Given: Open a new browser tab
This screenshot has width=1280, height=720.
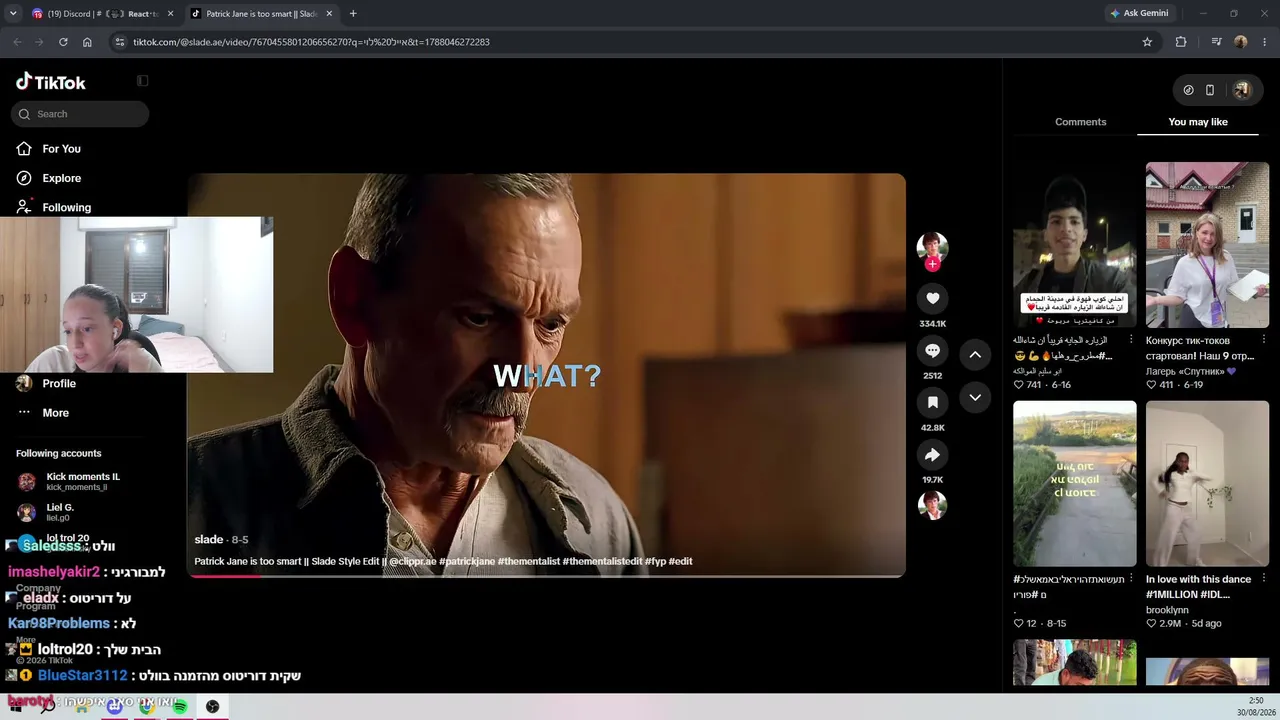Looking at the screenshot, I should 353,14.
